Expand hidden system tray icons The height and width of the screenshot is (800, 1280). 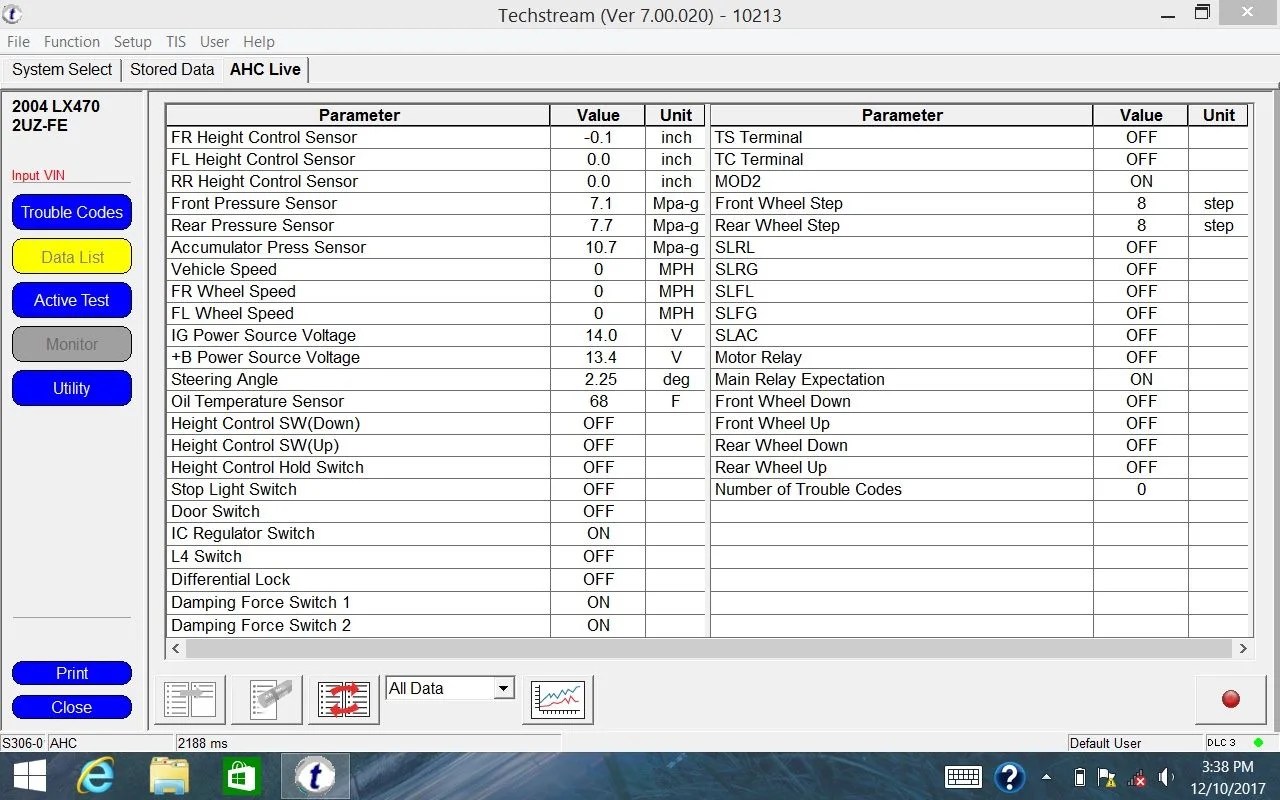pos(1046,777)
